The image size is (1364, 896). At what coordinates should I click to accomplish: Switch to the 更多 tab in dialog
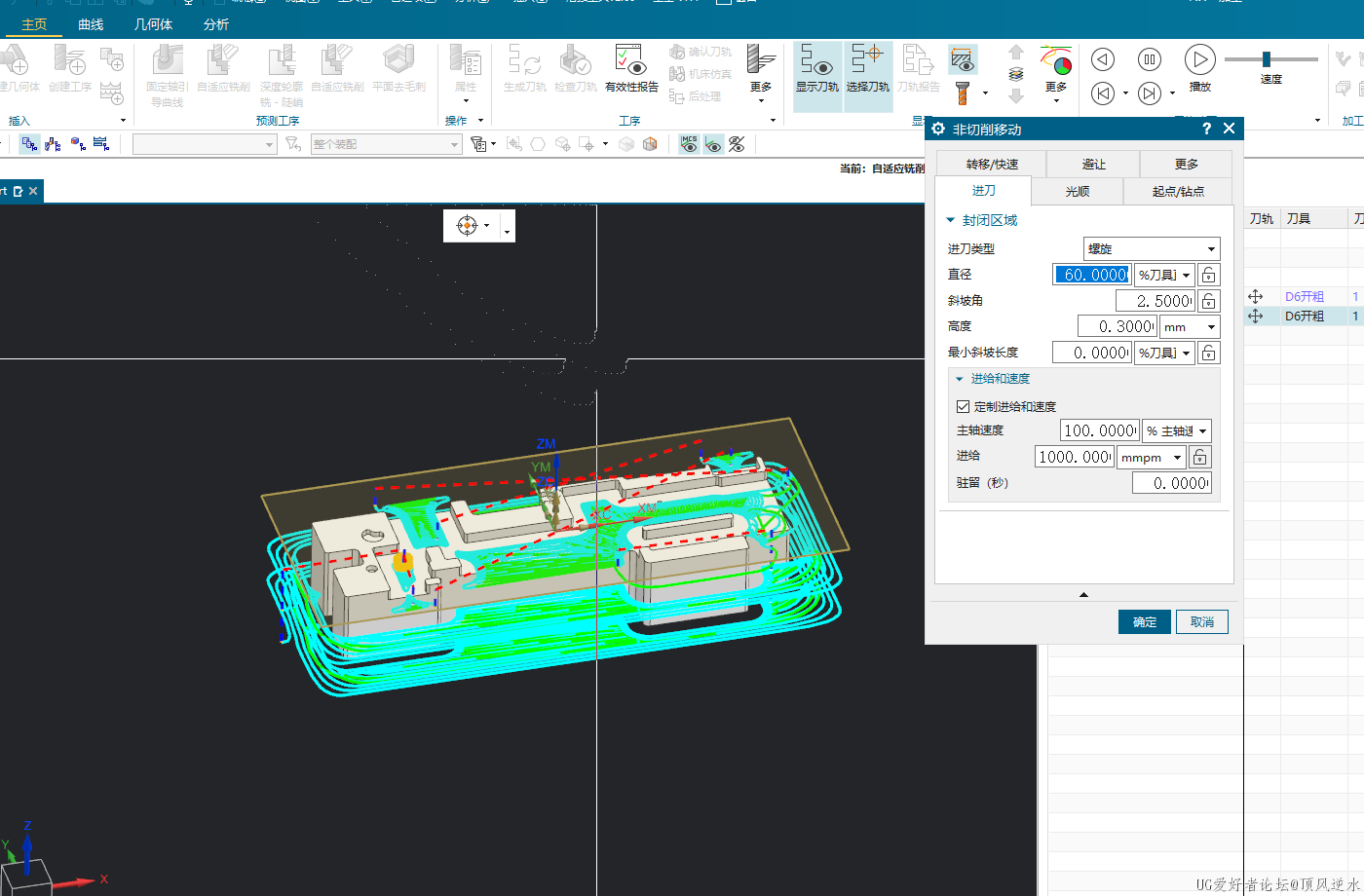tap(1186, 164)
